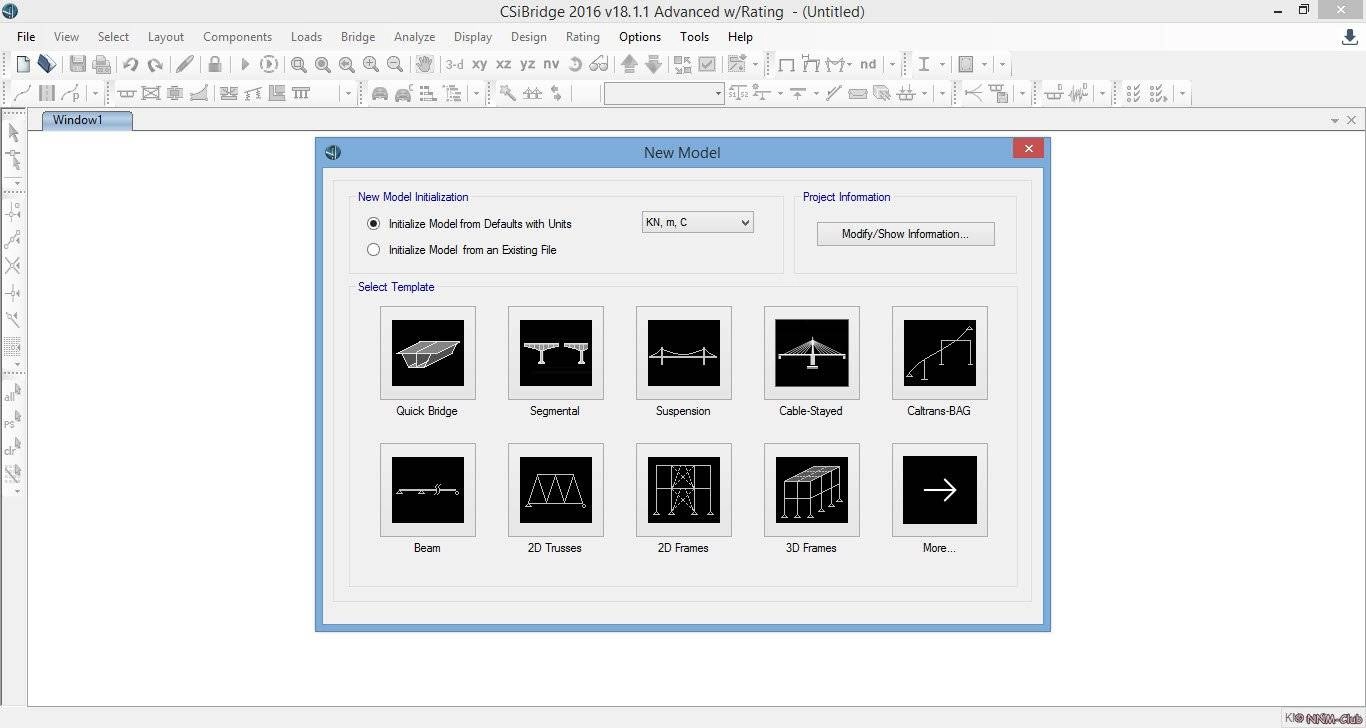Viewport: 1366px width, 728px height.
Task: Choose the Segmental template
Action: (556, 353)
